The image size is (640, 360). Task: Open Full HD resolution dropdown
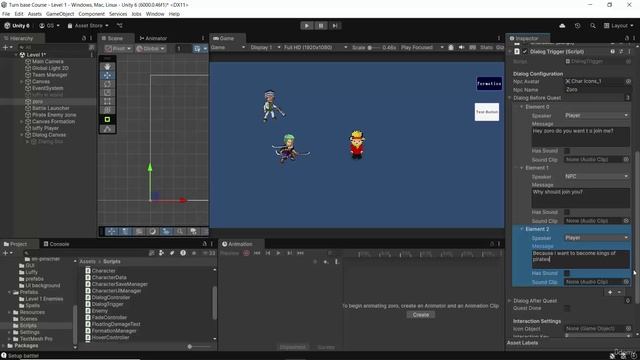[x=316, y=47]
